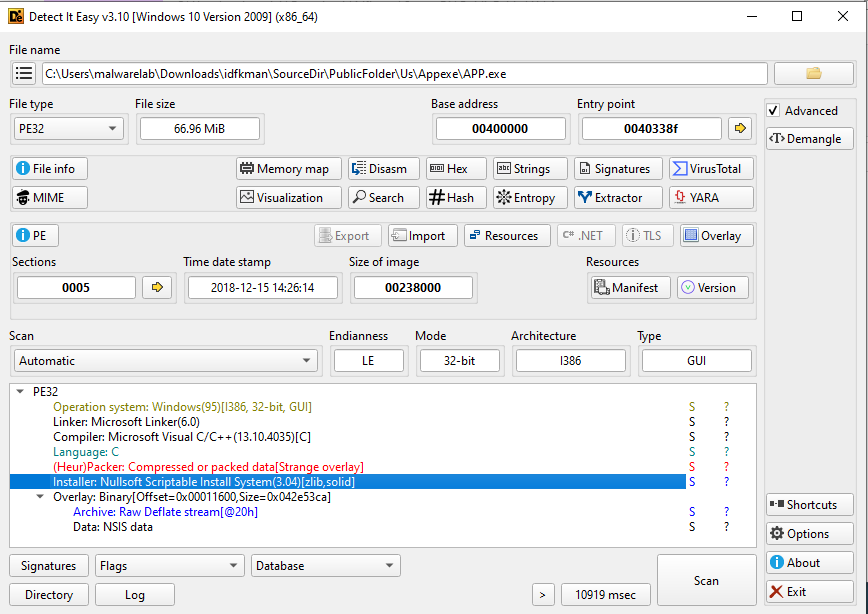
Task: Click the file name path field
Action: 404,74
